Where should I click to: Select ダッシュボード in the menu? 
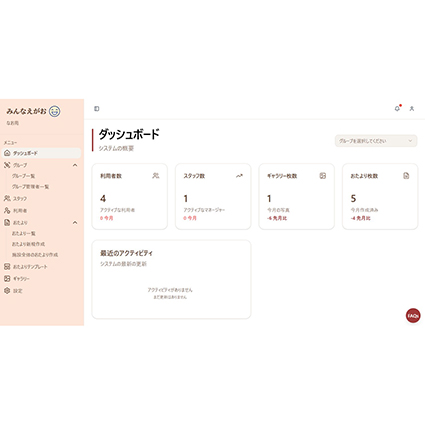click(42, 153)
